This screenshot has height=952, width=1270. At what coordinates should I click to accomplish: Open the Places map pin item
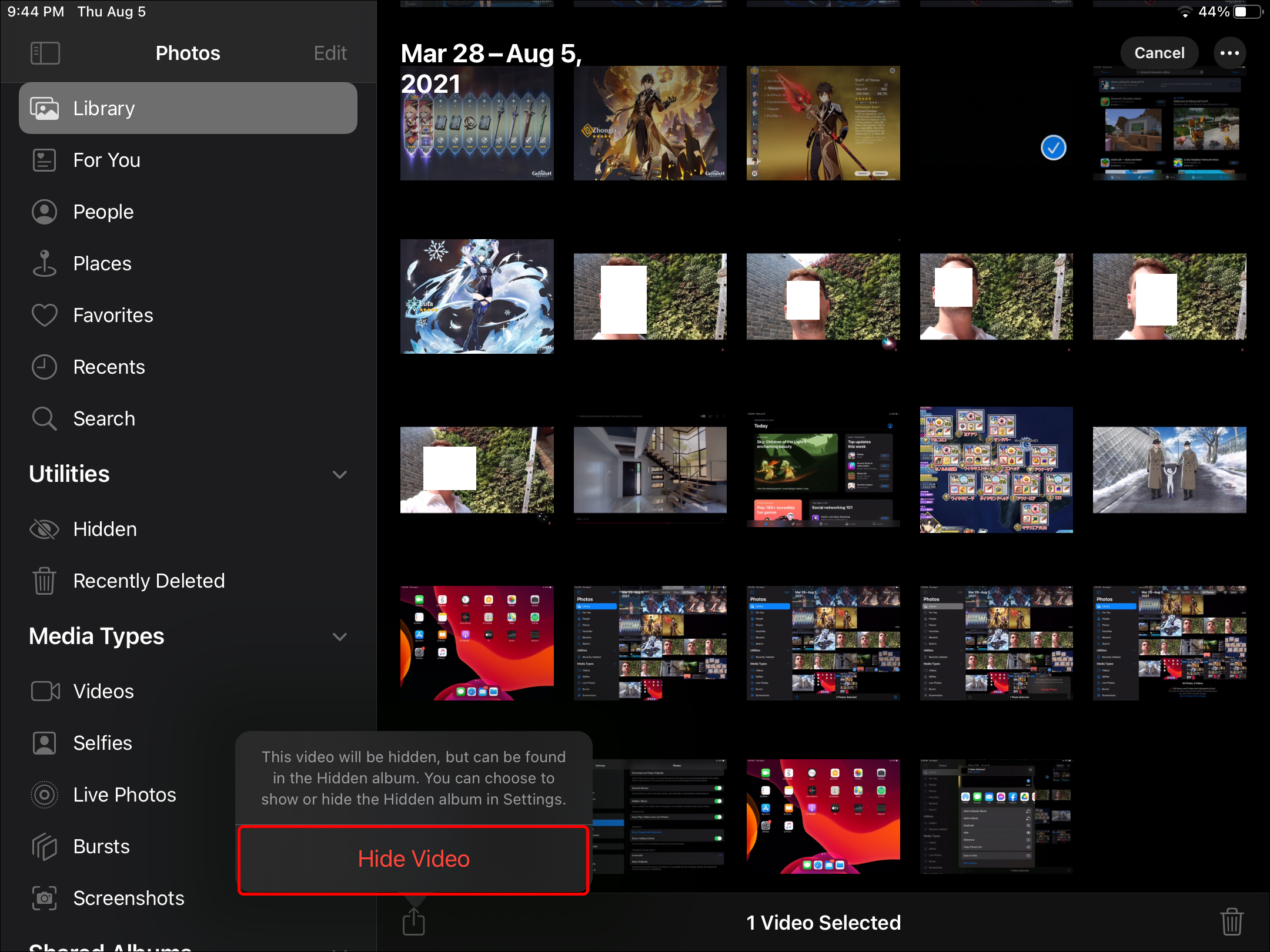102,263
